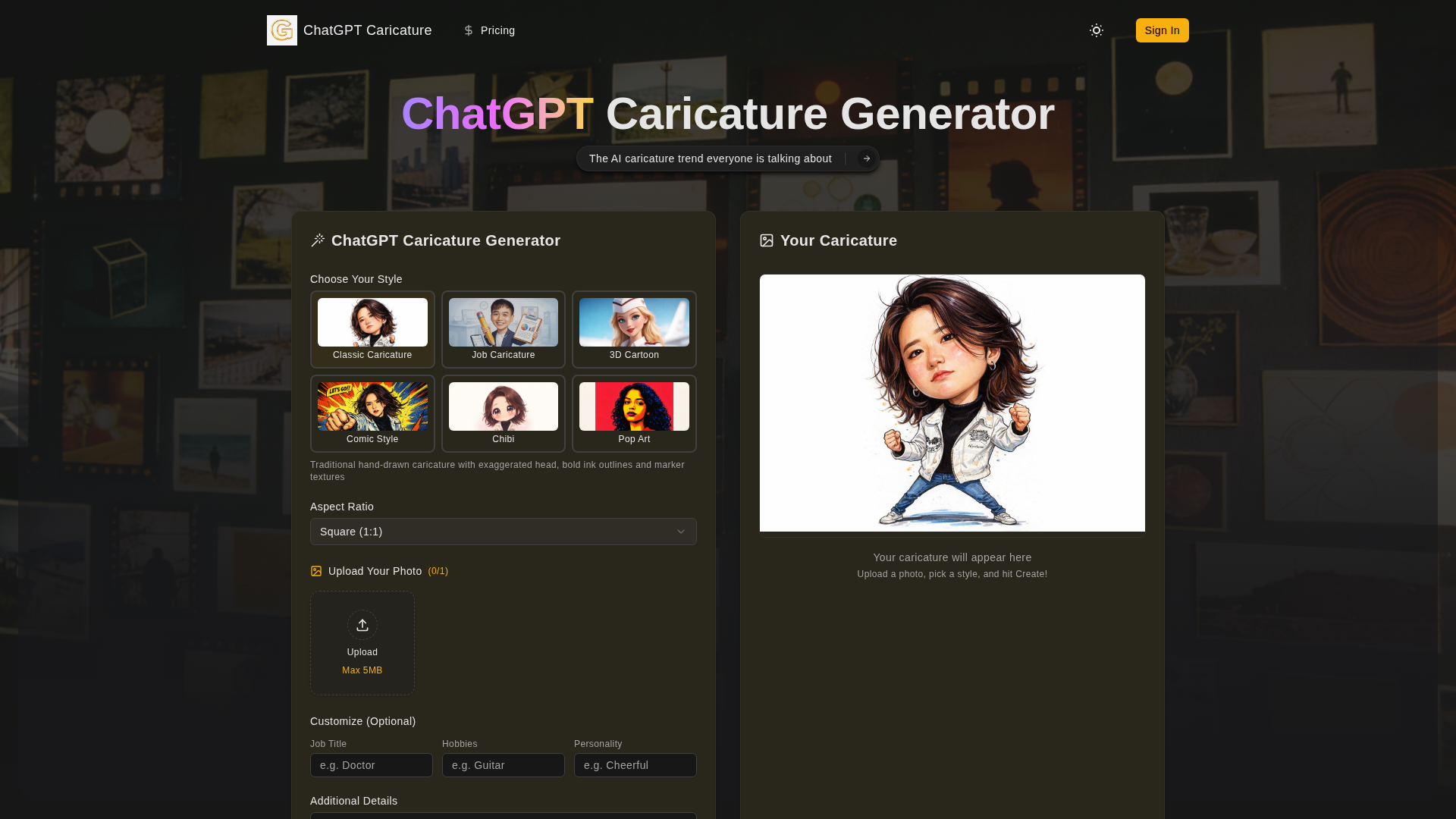The image size is (1456, 819).
Task: Select the Classic Caricature style
Action: 372,329
